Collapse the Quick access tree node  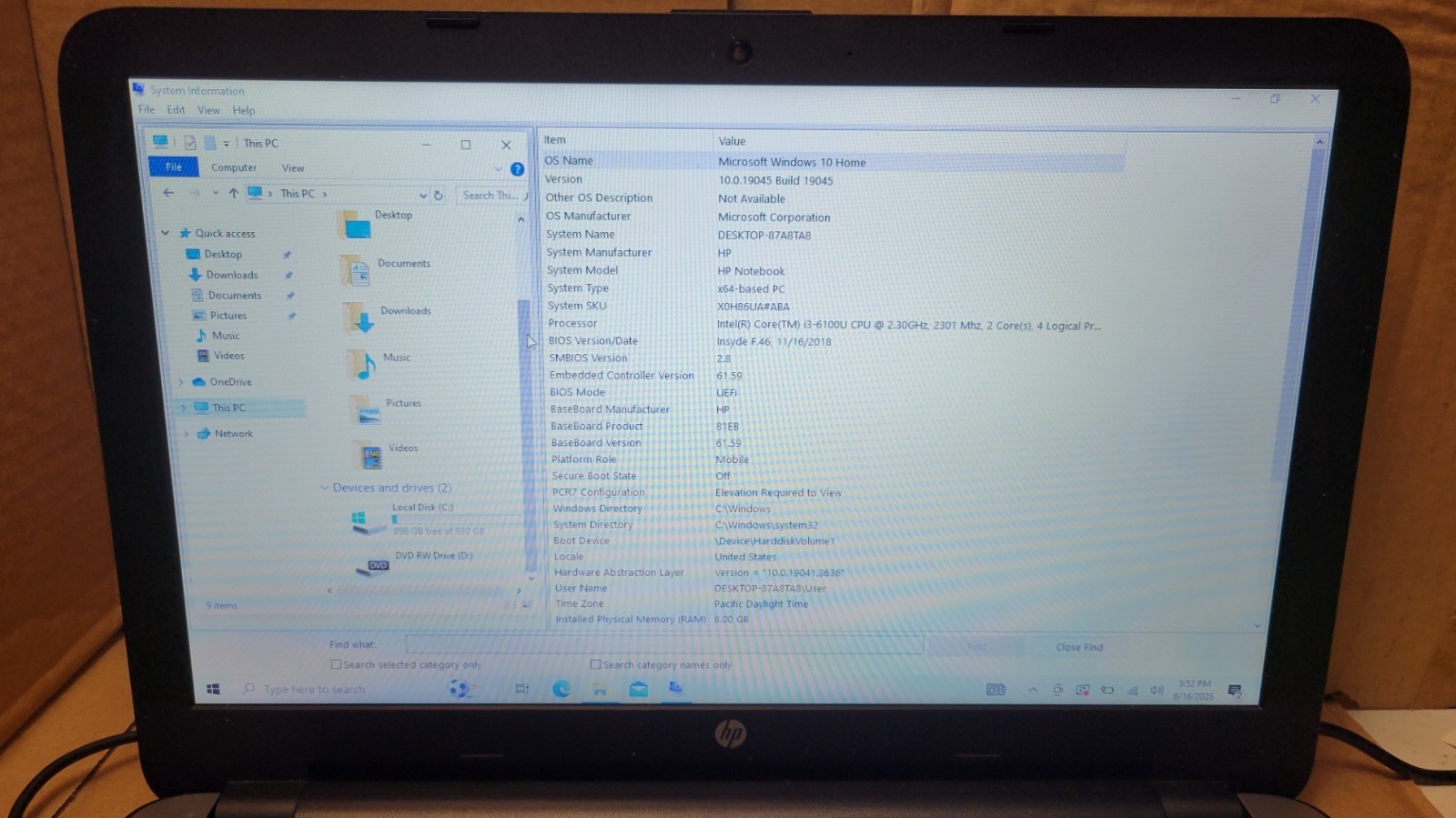[166, 233]
